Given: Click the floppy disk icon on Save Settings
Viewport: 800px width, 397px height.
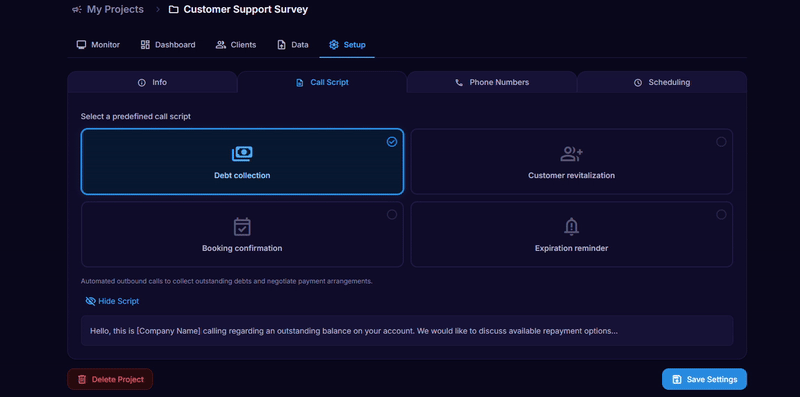Looking at the screenshot, I should (677, 380).
